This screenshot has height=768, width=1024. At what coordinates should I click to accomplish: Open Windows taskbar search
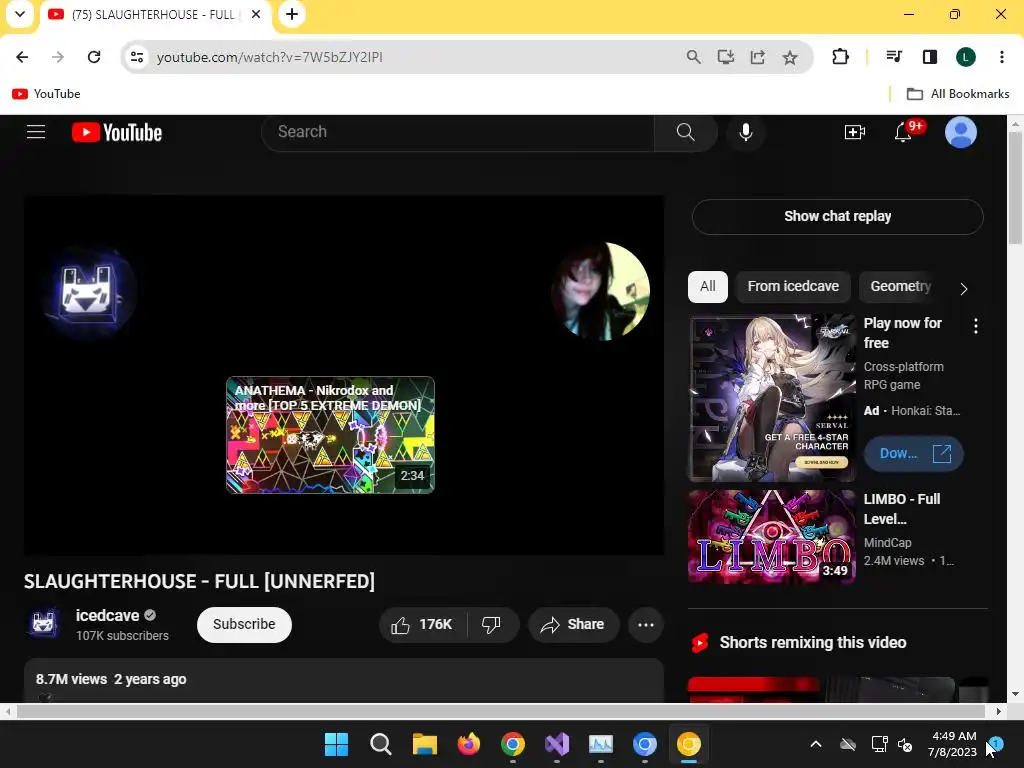click(x=380, y=744)
